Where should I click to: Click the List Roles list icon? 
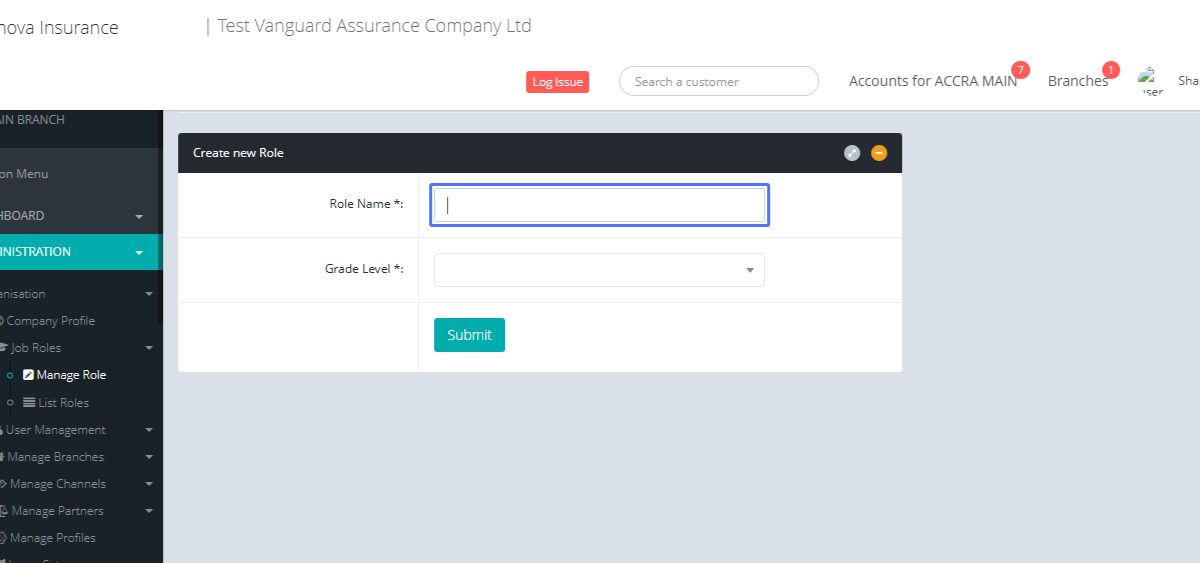(x=29, y=402)
